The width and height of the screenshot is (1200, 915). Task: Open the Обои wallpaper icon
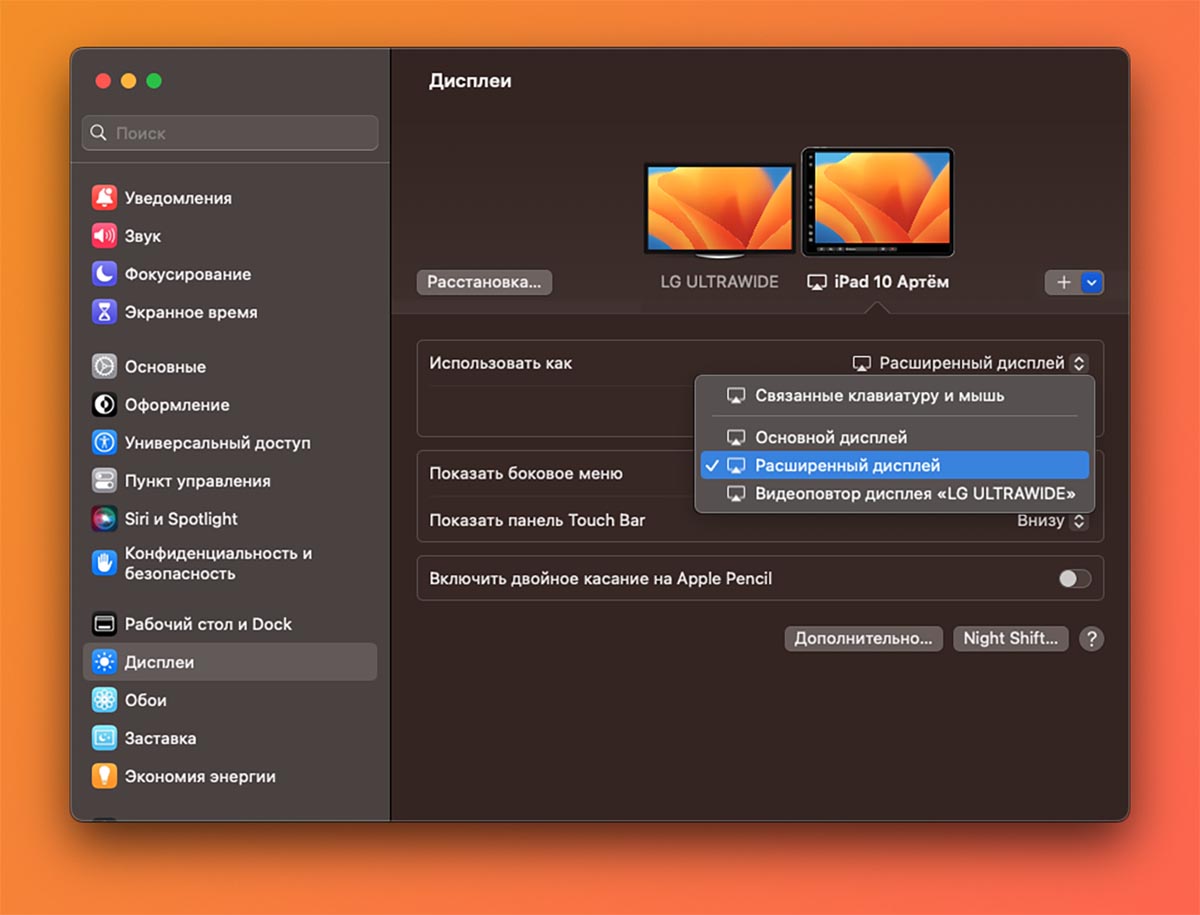point(104,700)
